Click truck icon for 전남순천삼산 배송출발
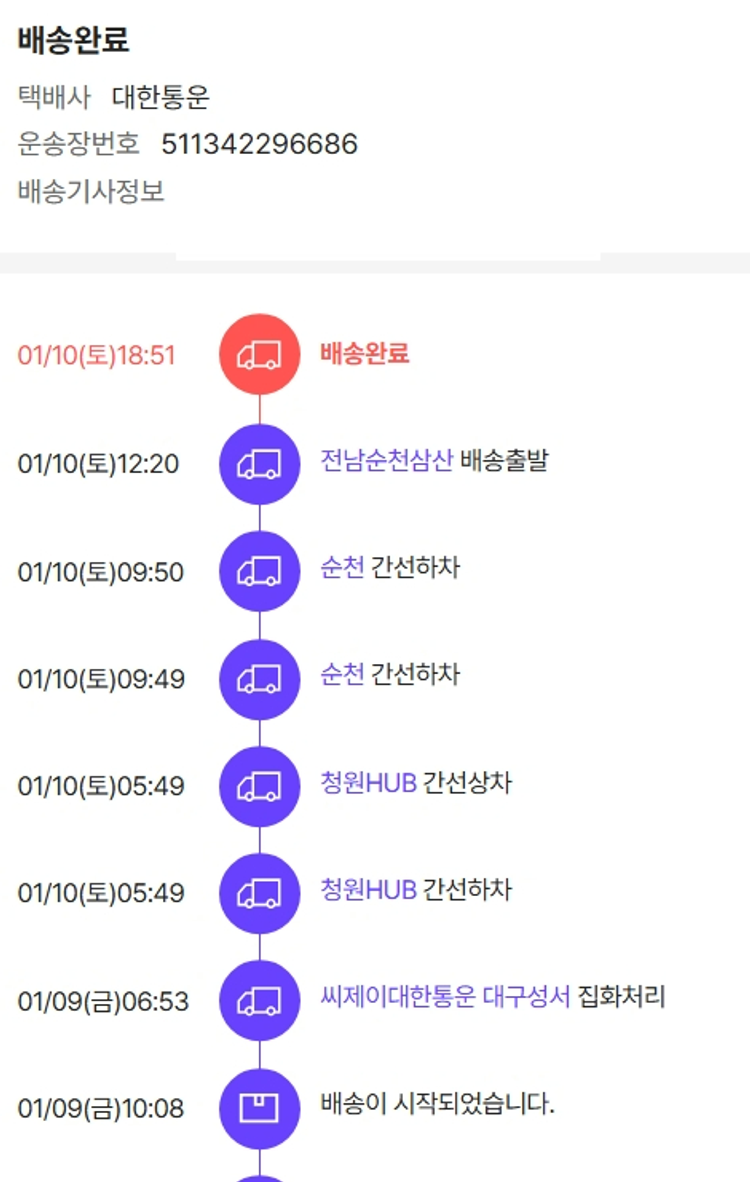 (259, 464)
